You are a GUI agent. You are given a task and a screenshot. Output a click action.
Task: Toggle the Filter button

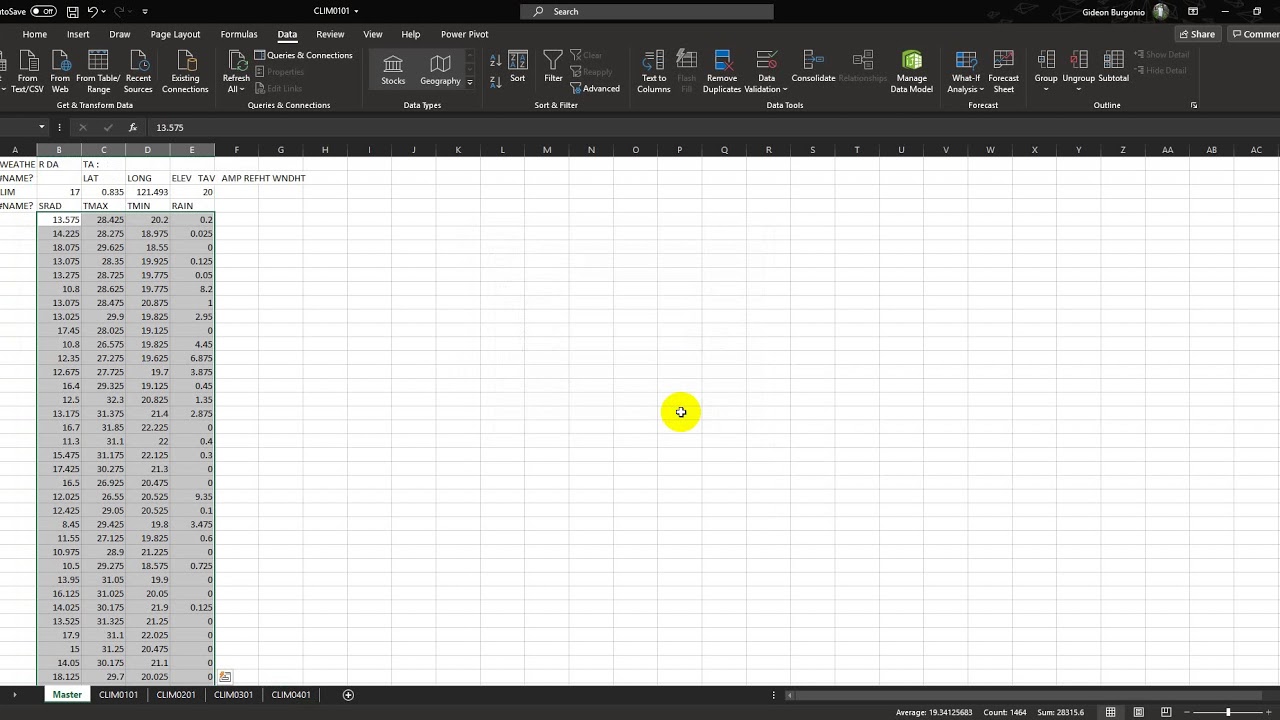pos(553,66)
